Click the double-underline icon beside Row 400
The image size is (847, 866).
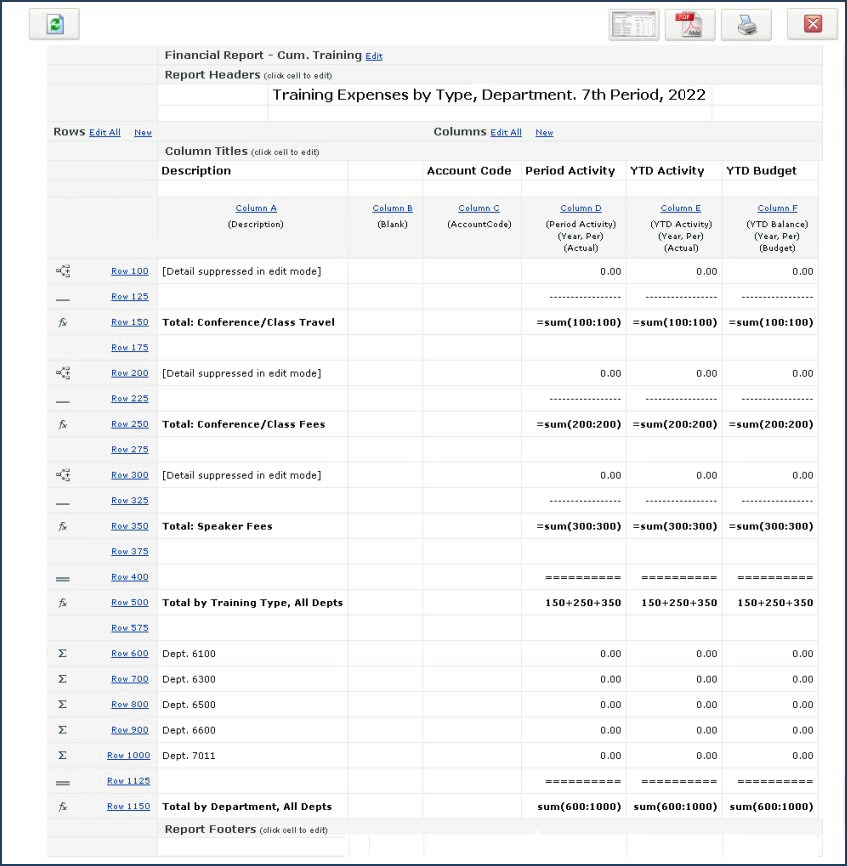pyautogui.click(x=63, y=577)
